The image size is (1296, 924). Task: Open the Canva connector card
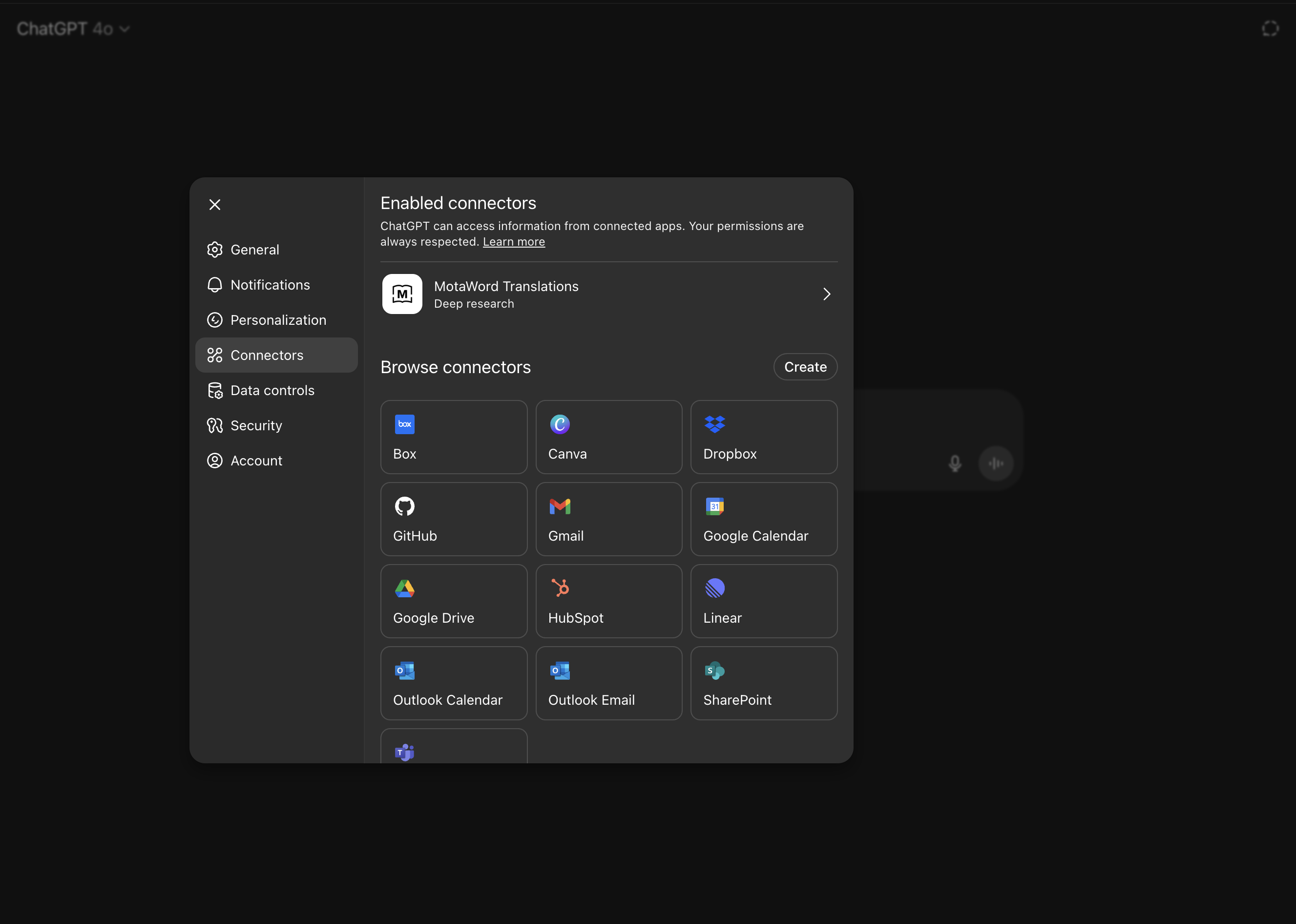click(609, 437)
